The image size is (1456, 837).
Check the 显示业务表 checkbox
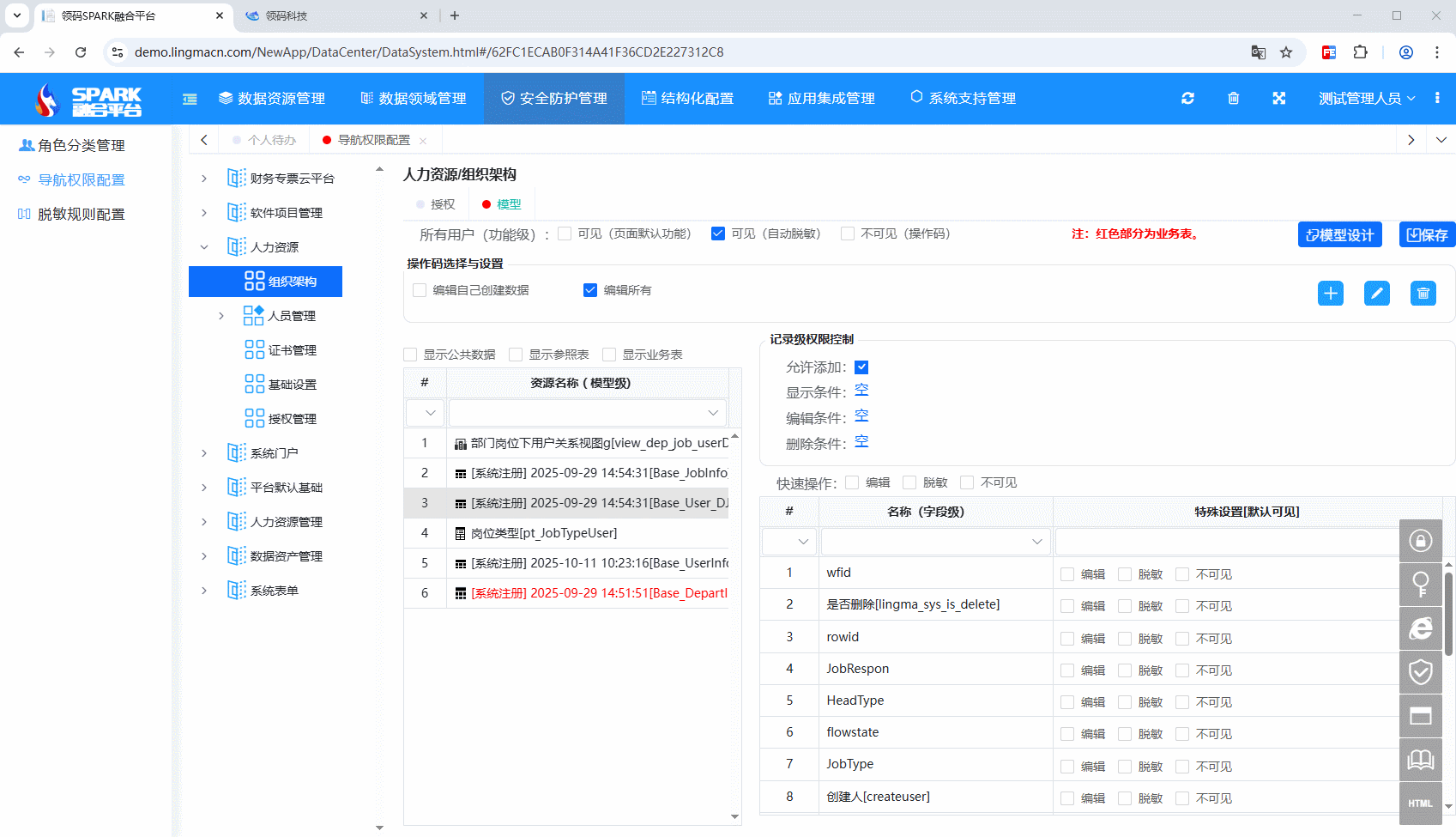pos(608,354)
